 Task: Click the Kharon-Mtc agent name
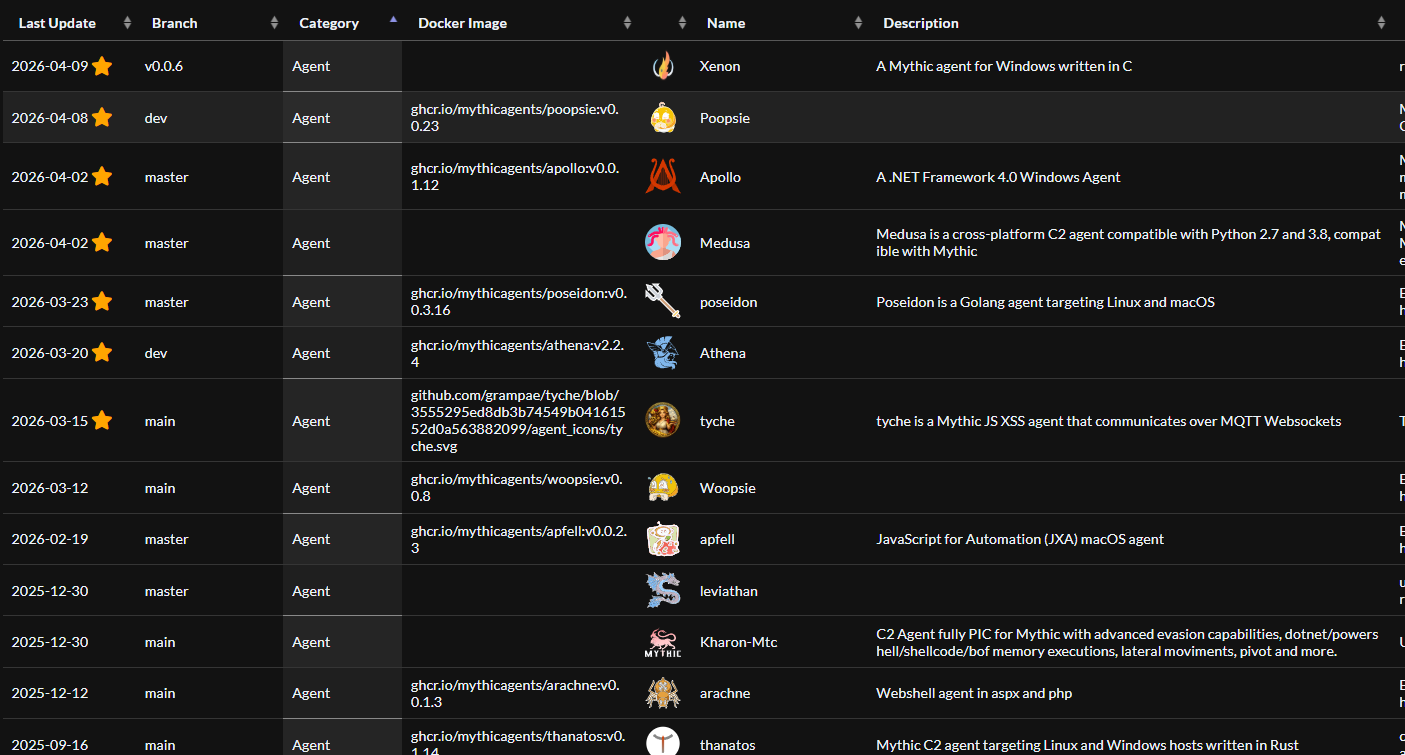coord(738,642)
